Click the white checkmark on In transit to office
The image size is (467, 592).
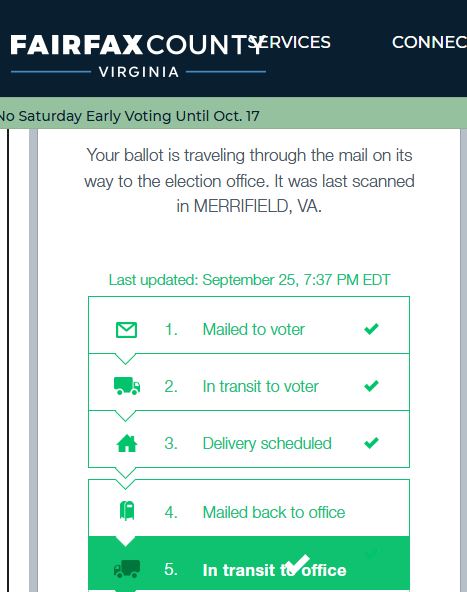[x=297, y=564]
